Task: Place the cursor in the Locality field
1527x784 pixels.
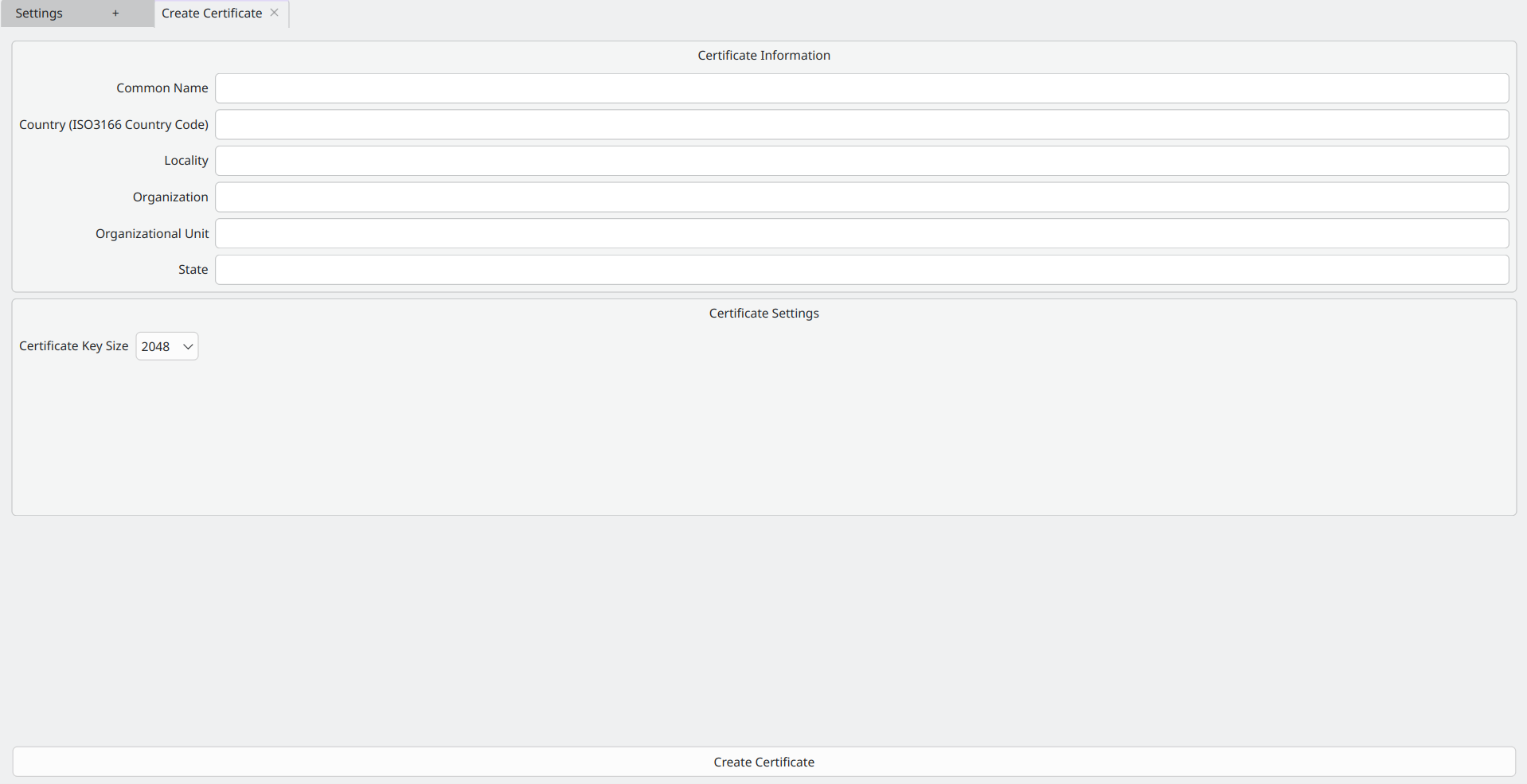Action: (861, 161)
